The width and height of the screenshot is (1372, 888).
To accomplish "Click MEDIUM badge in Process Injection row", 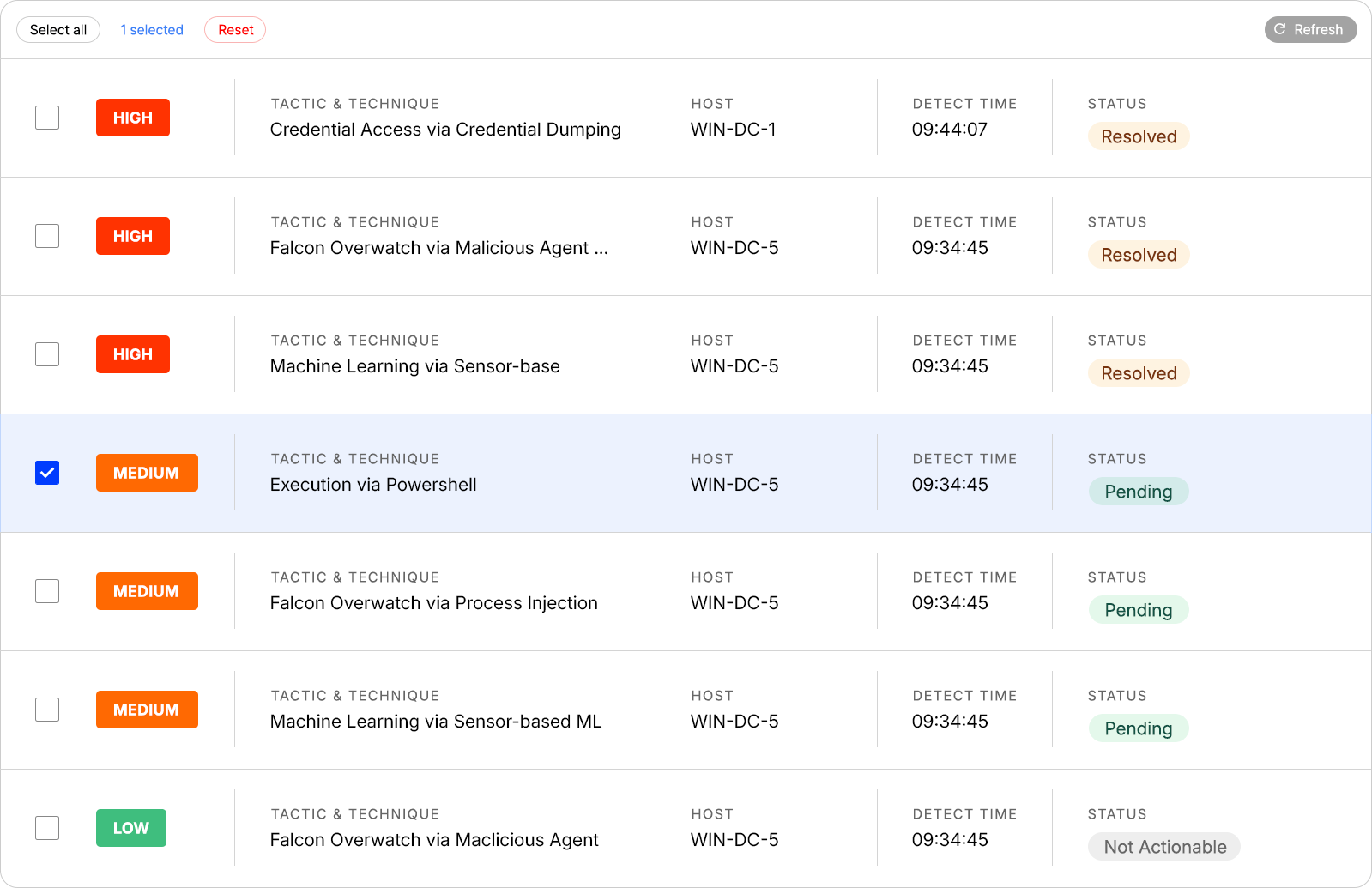I will tap(147, 591).
